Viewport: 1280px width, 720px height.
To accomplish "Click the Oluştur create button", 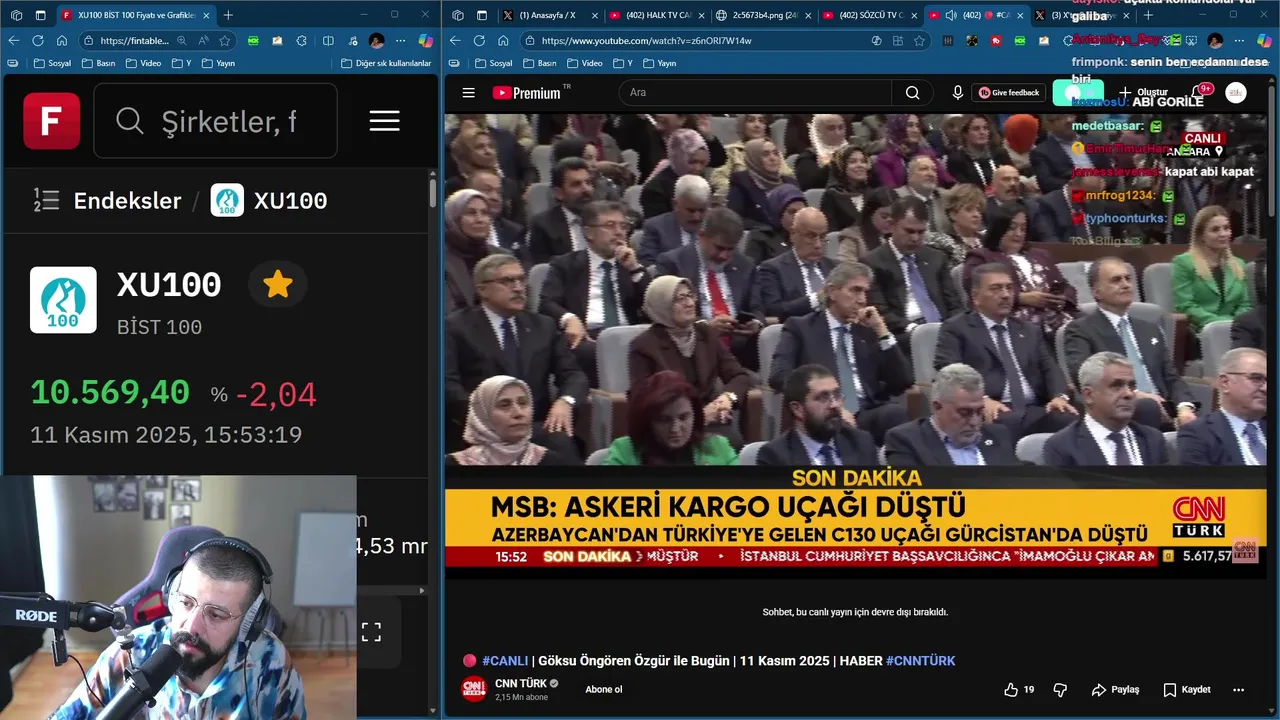I will point(1142,92).
